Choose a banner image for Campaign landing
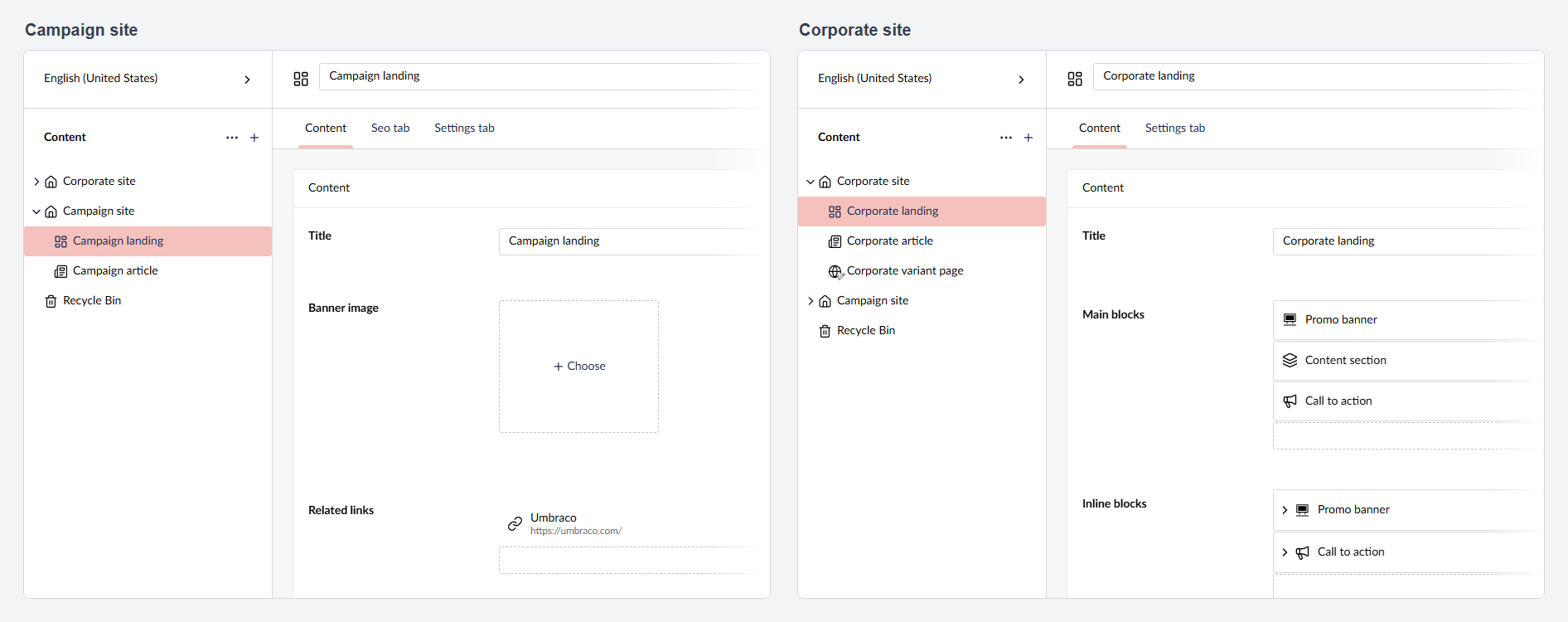Image resolution: width=1568 pixels, height=622 pixels. tap(578, 367)
